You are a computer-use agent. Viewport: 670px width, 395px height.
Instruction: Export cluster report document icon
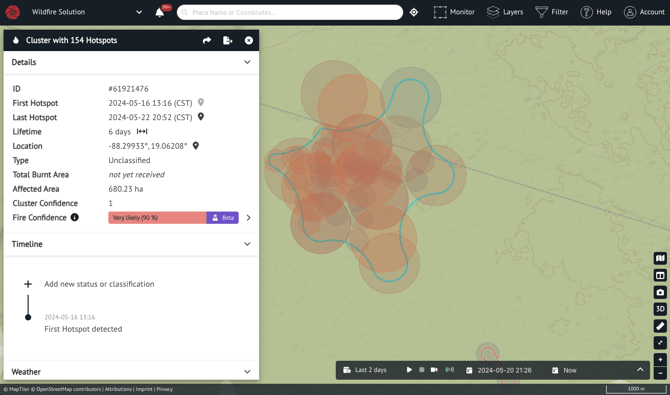coord(228,40)
